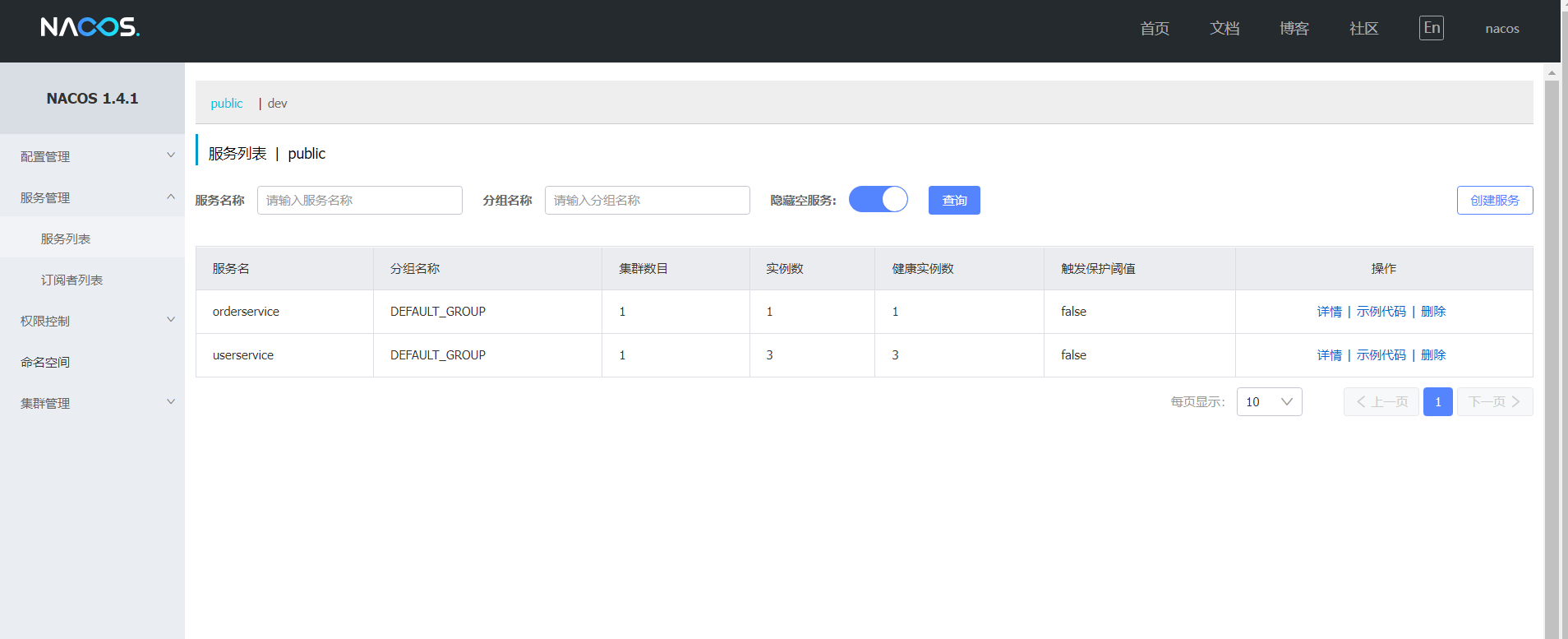
Task: Go to 首页 in top navigation
Action: tap(1155, 28)
